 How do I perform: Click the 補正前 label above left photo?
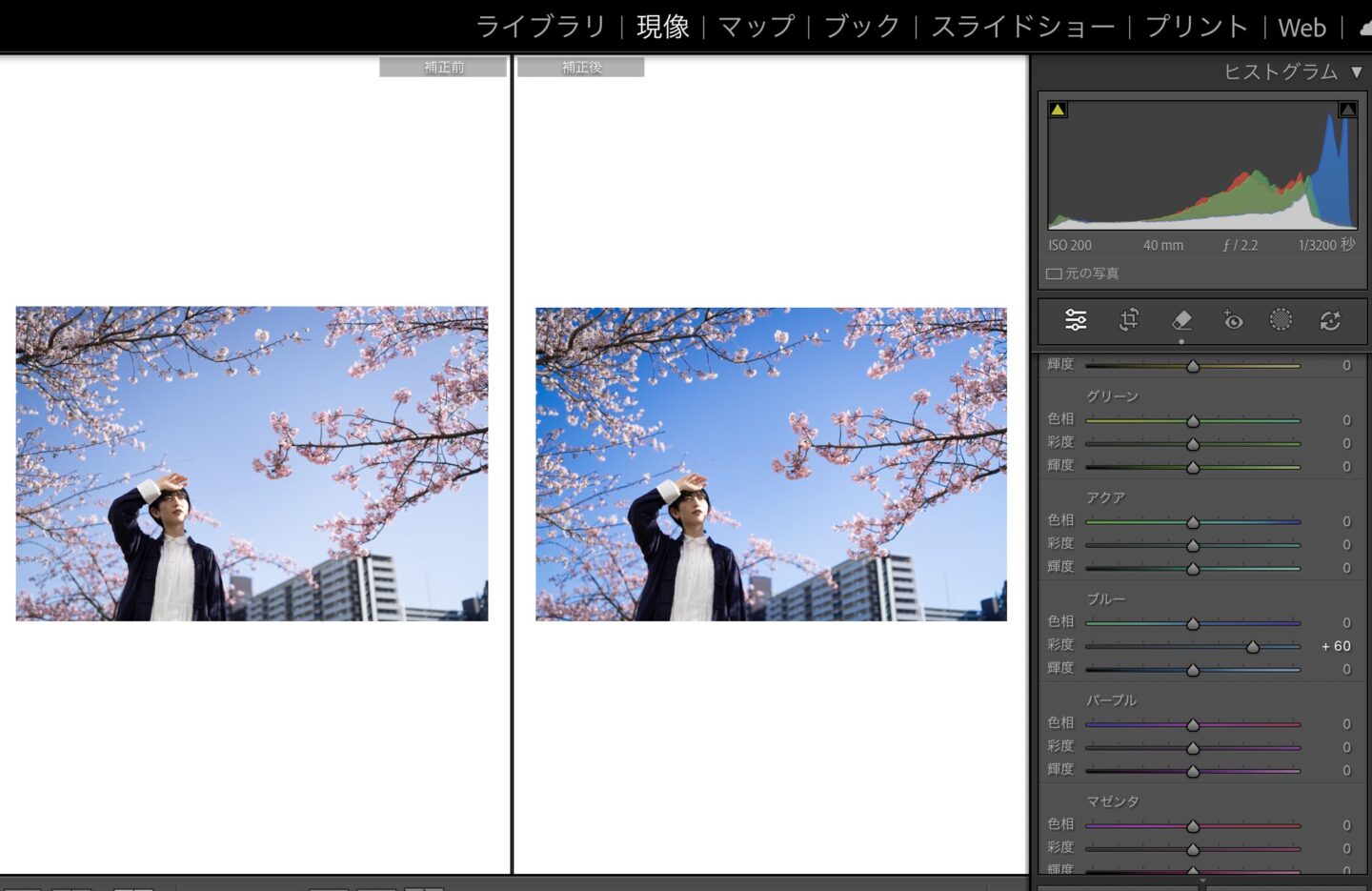(443, 67)
